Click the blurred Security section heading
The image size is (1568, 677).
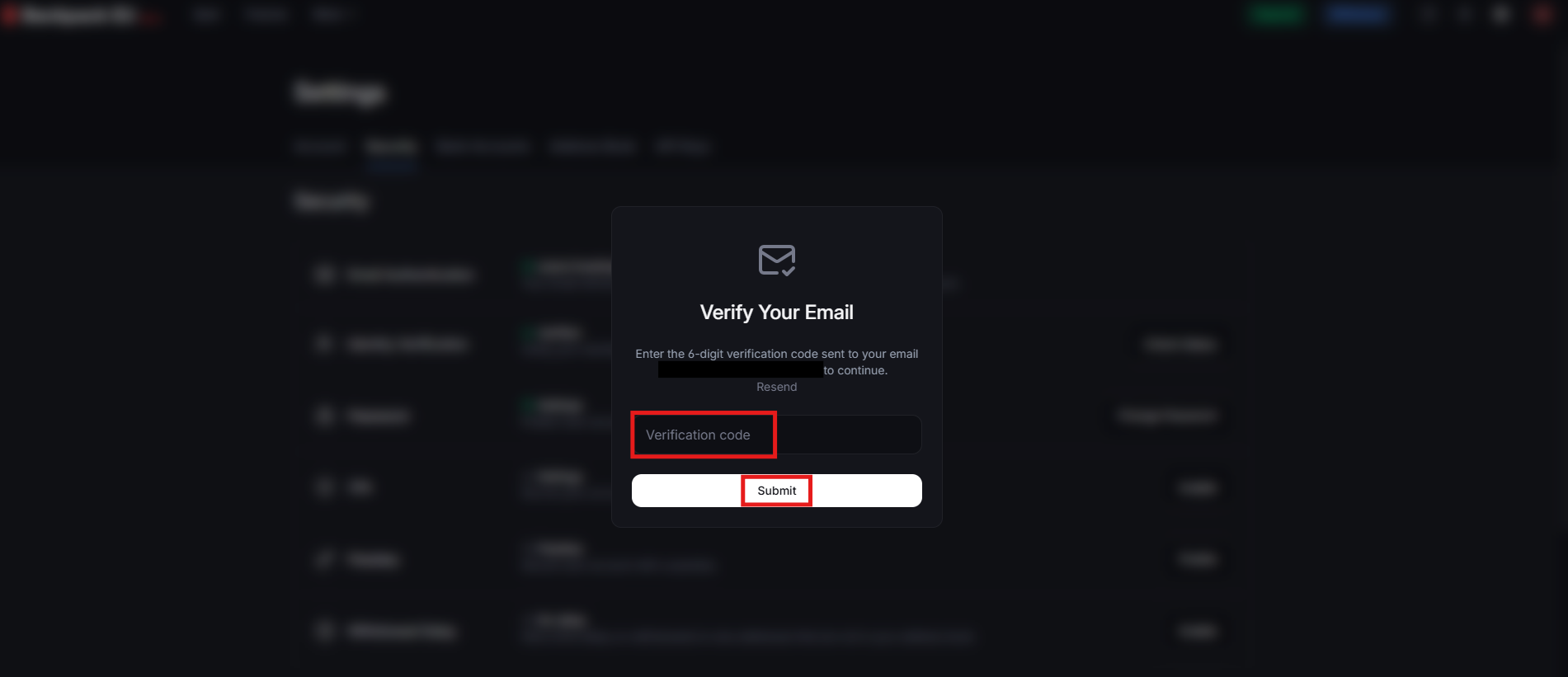coord(332,201)
